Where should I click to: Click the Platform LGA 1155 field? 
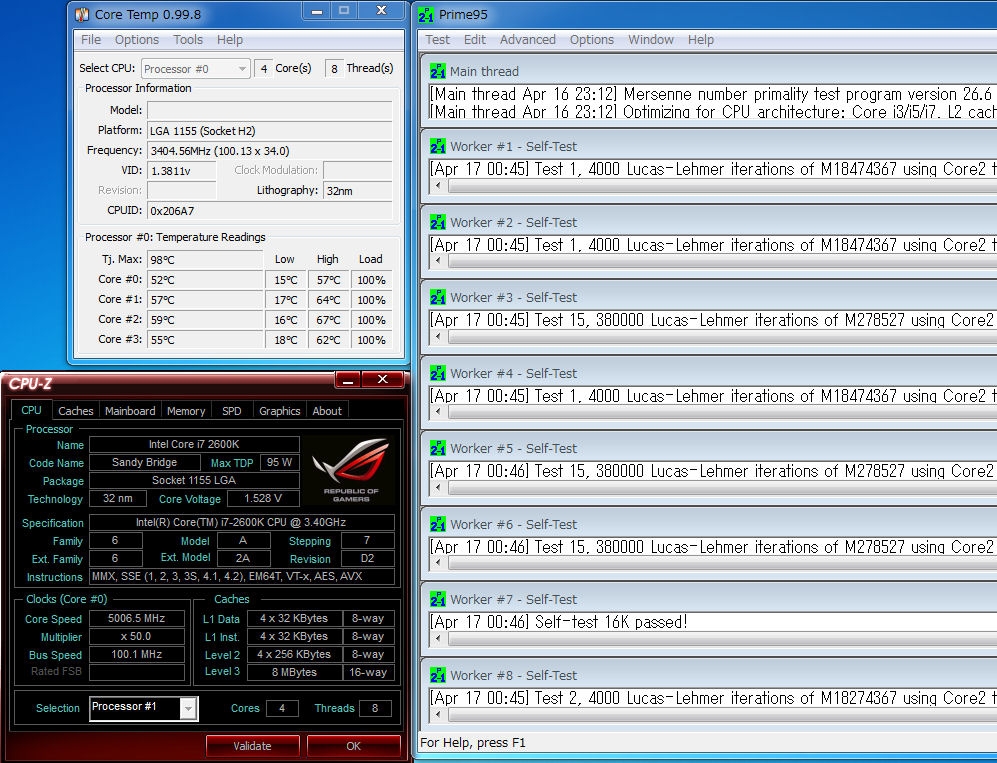pos(270,131)
